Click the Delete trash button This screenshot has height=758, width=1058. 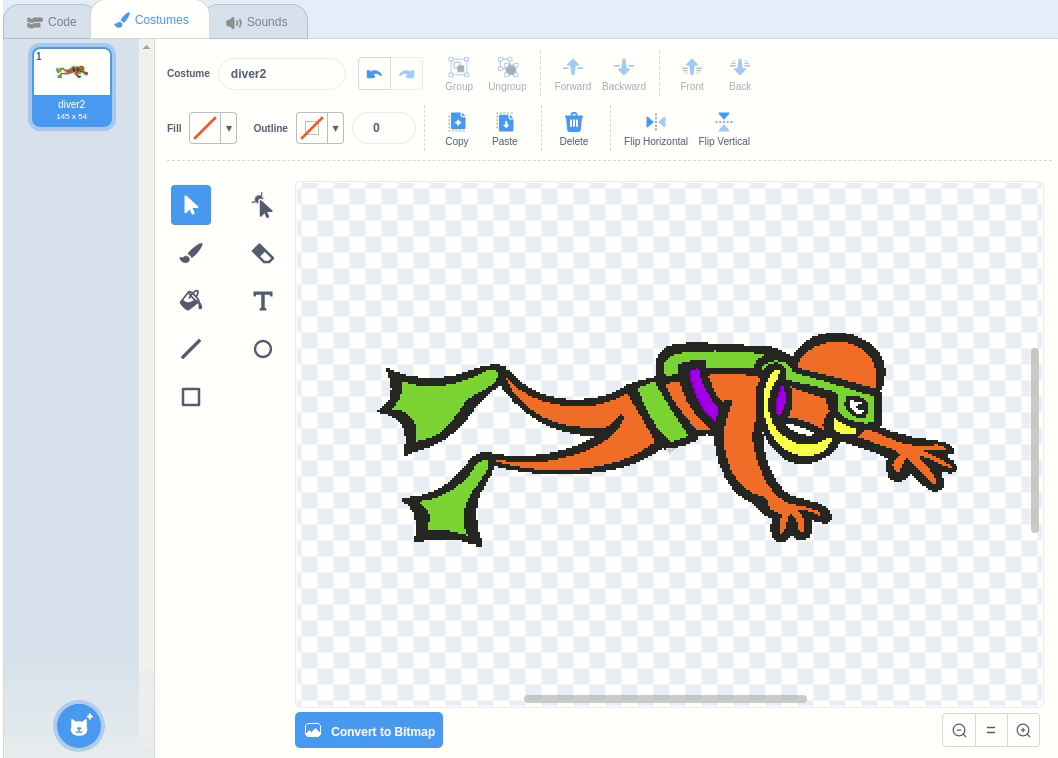click(574, 129)
